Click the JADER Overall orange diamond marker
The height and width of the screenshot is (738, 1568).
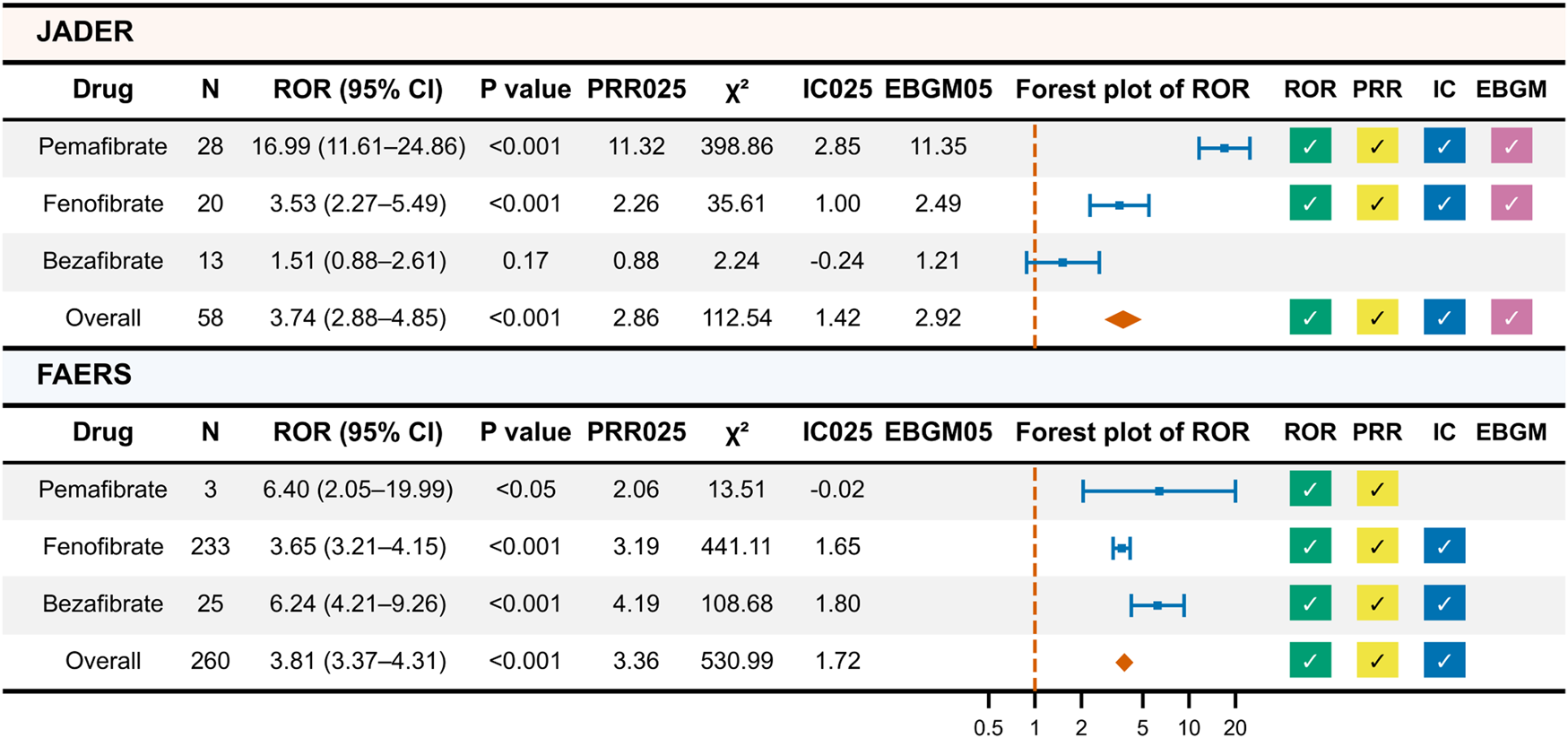point(1122,319)
